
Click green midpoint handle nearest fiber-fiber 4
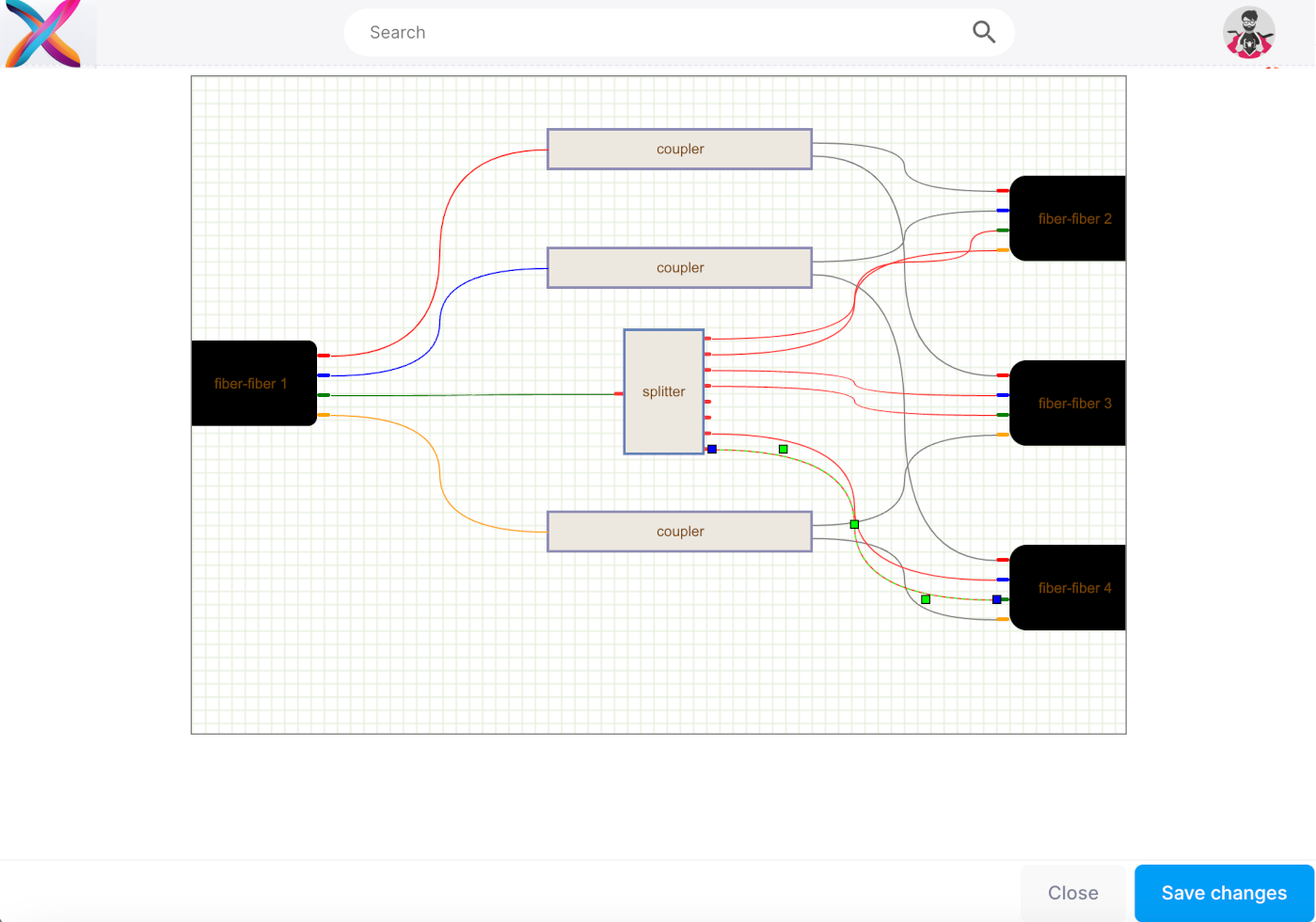click(926, 599)
